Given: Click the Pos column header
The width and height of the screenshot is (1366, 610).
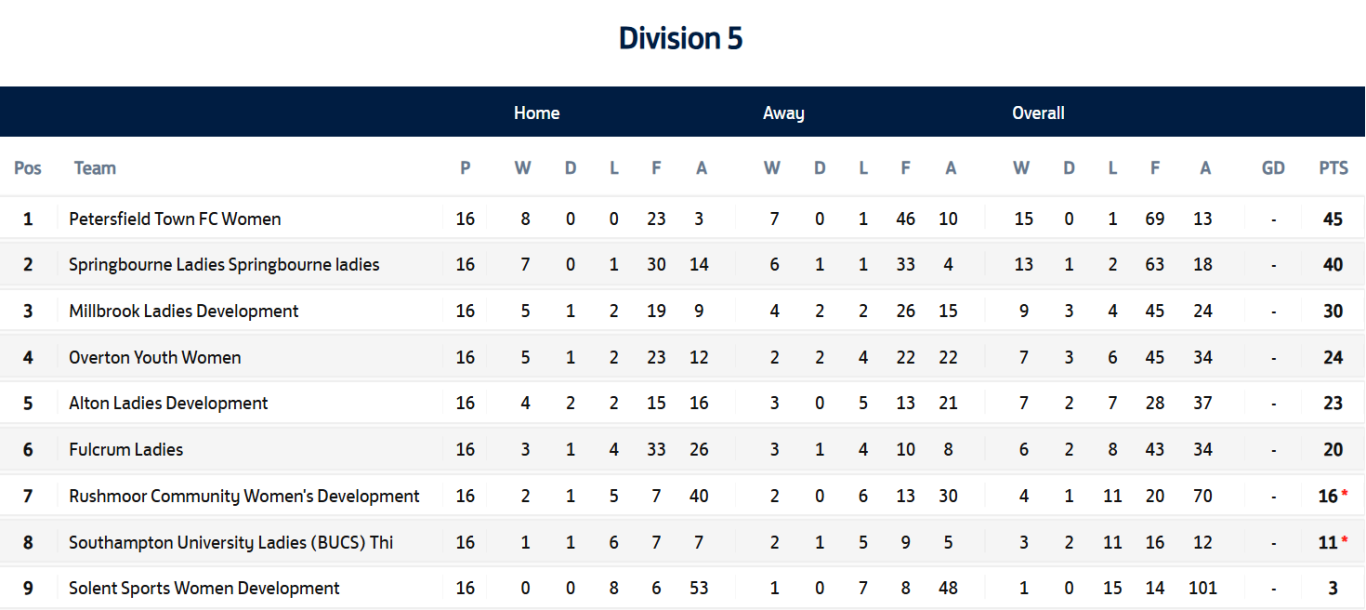Looking at the screenshot, I should pos(28,168).
